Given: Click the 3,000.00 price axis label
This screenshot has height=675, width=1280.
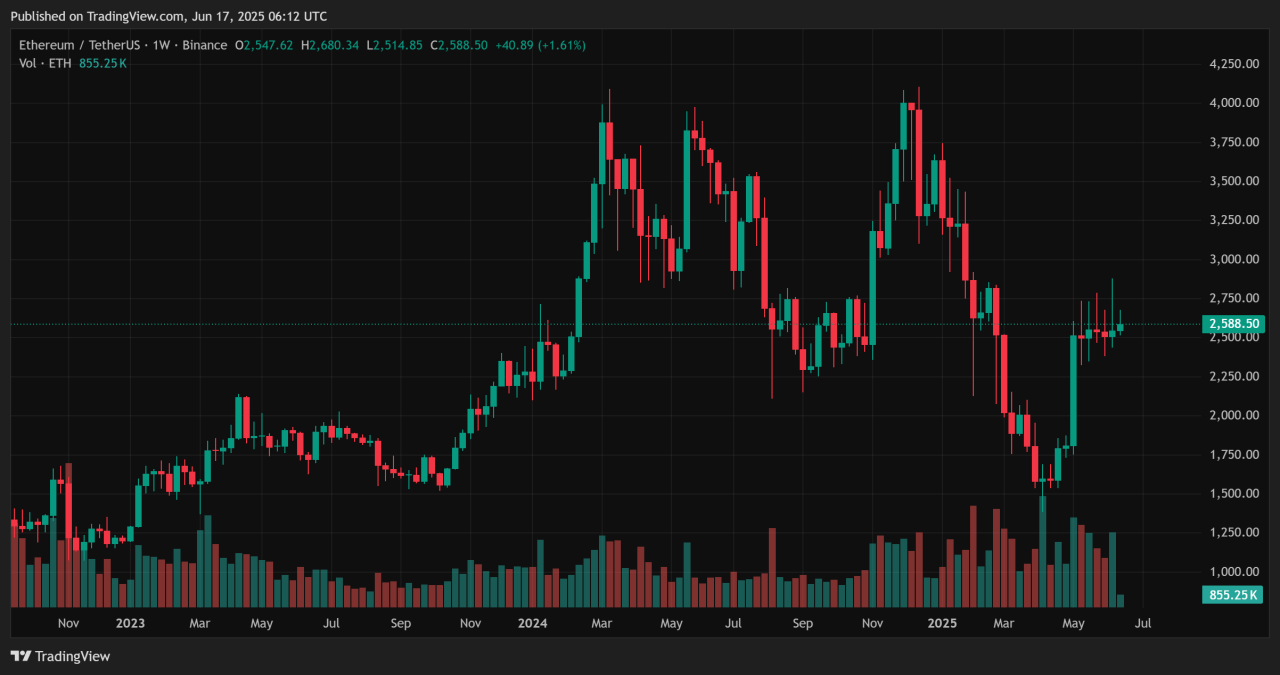Looking at the screenshot, I should [x=1233, y=259].
